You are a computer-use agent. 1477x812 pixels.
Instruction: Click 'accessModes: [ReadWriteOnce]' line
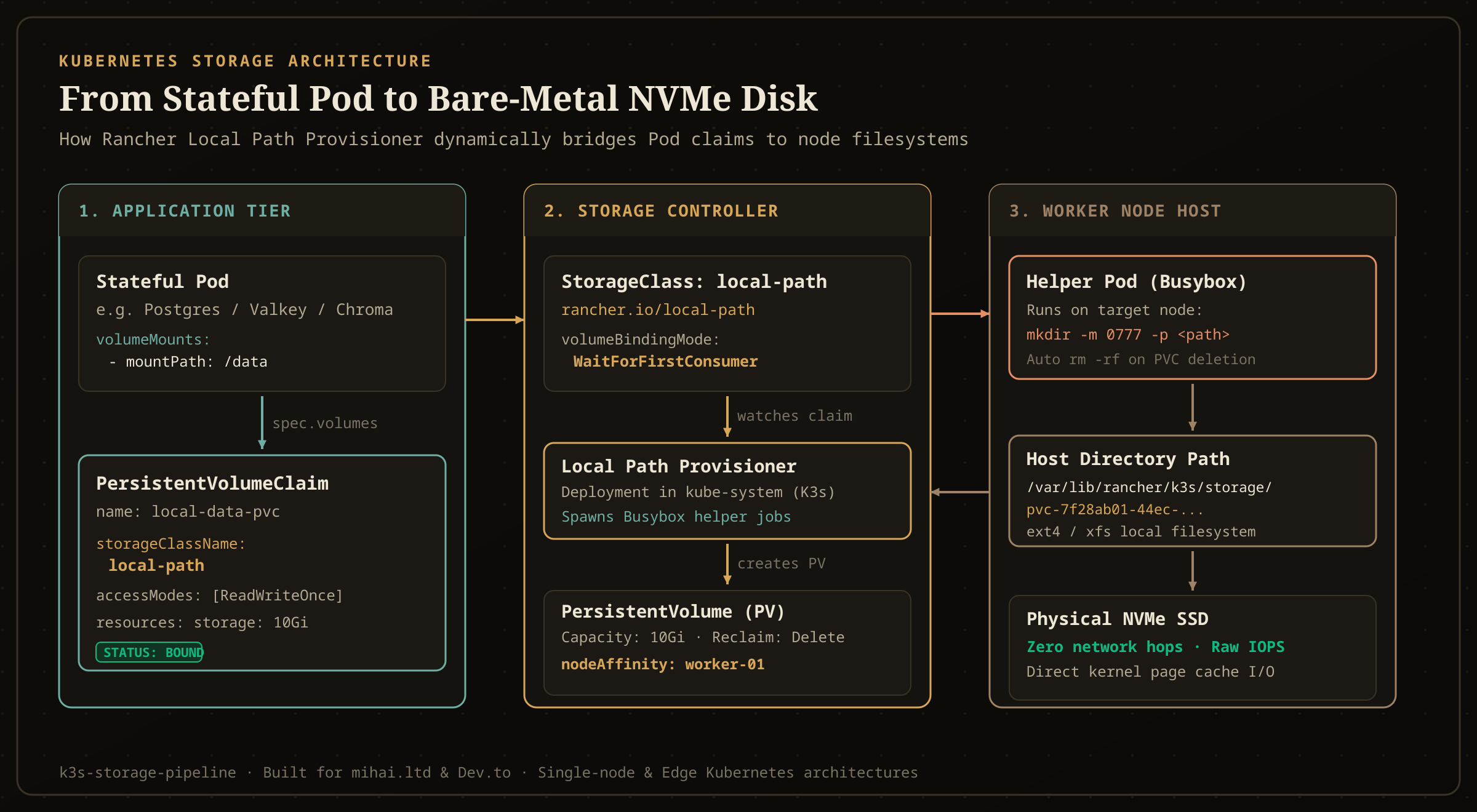click(x=220, y=595)
